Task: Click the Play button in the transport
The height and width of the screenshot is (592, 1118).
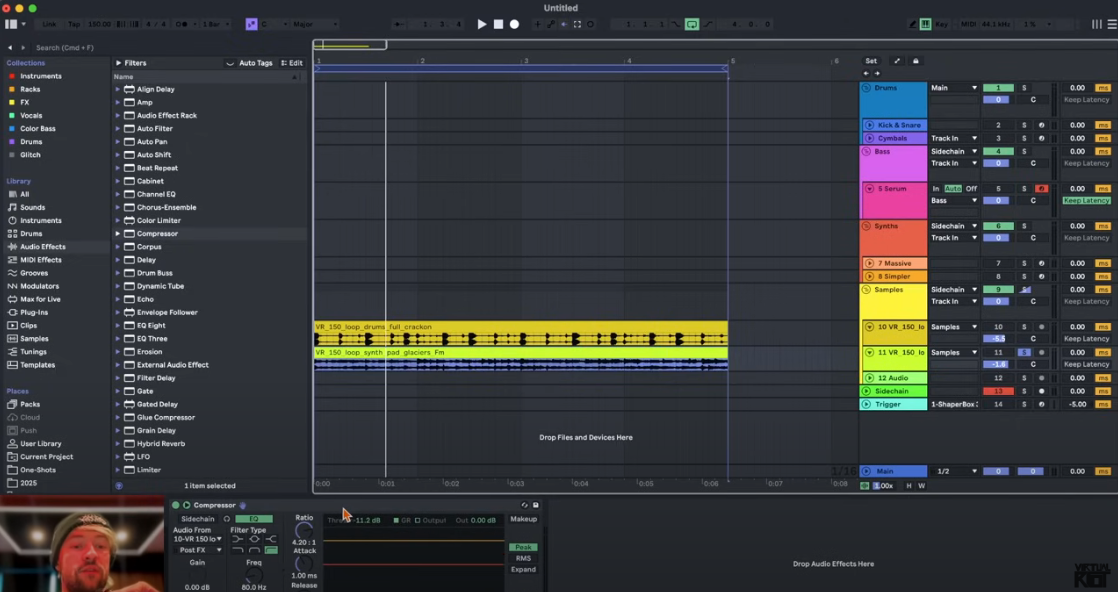Action: point(482,24)
